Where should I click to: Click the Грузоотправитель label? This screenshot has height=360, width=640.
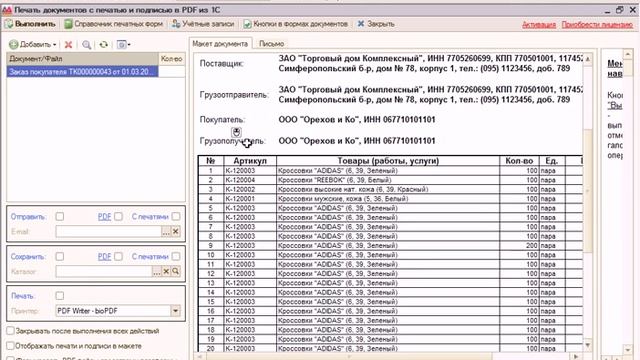click(234, 95)
